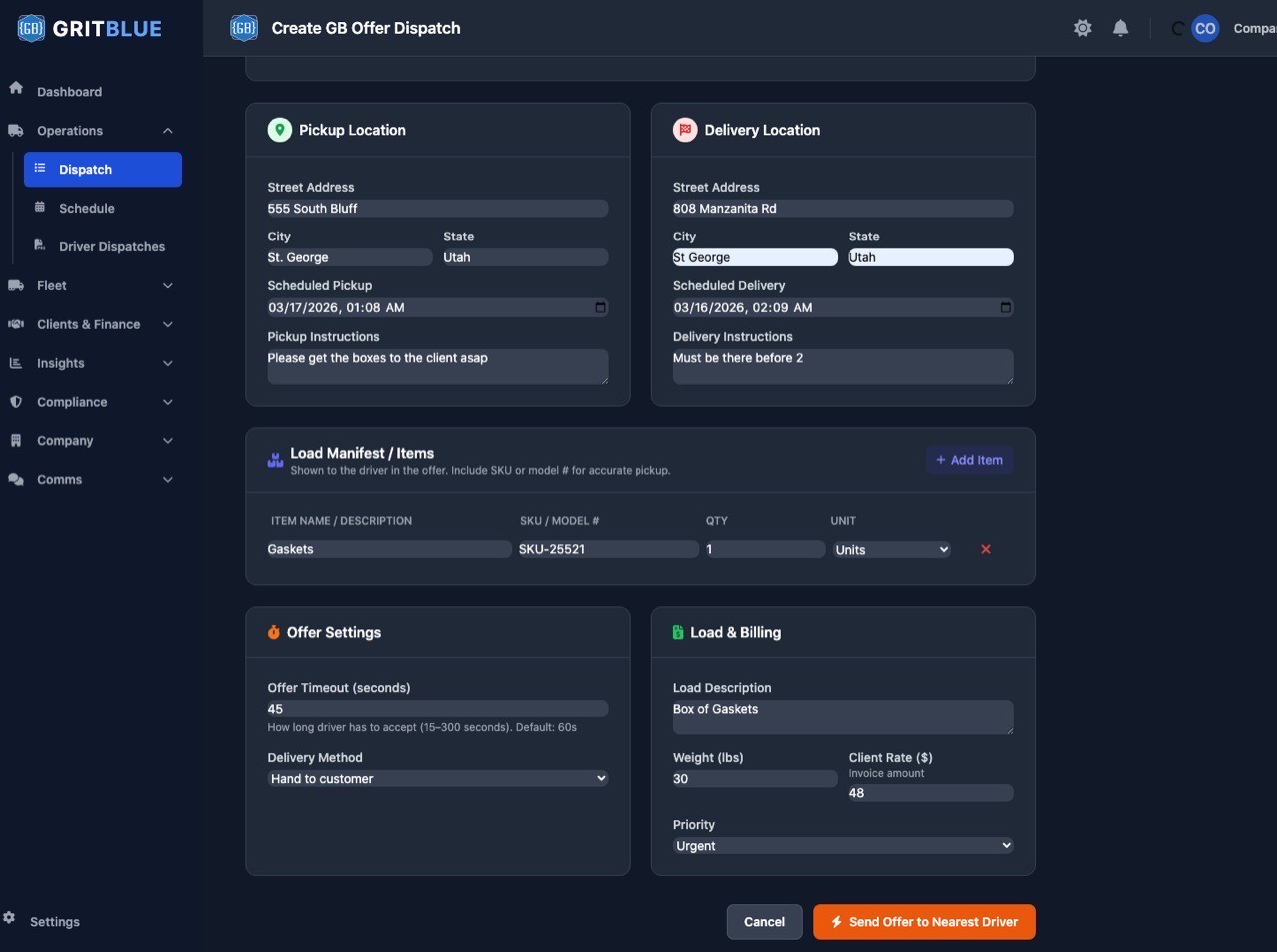This screenshot has height=952, width=1277.
Task: Click the Fleet truck icon
Action: [16, 285]
